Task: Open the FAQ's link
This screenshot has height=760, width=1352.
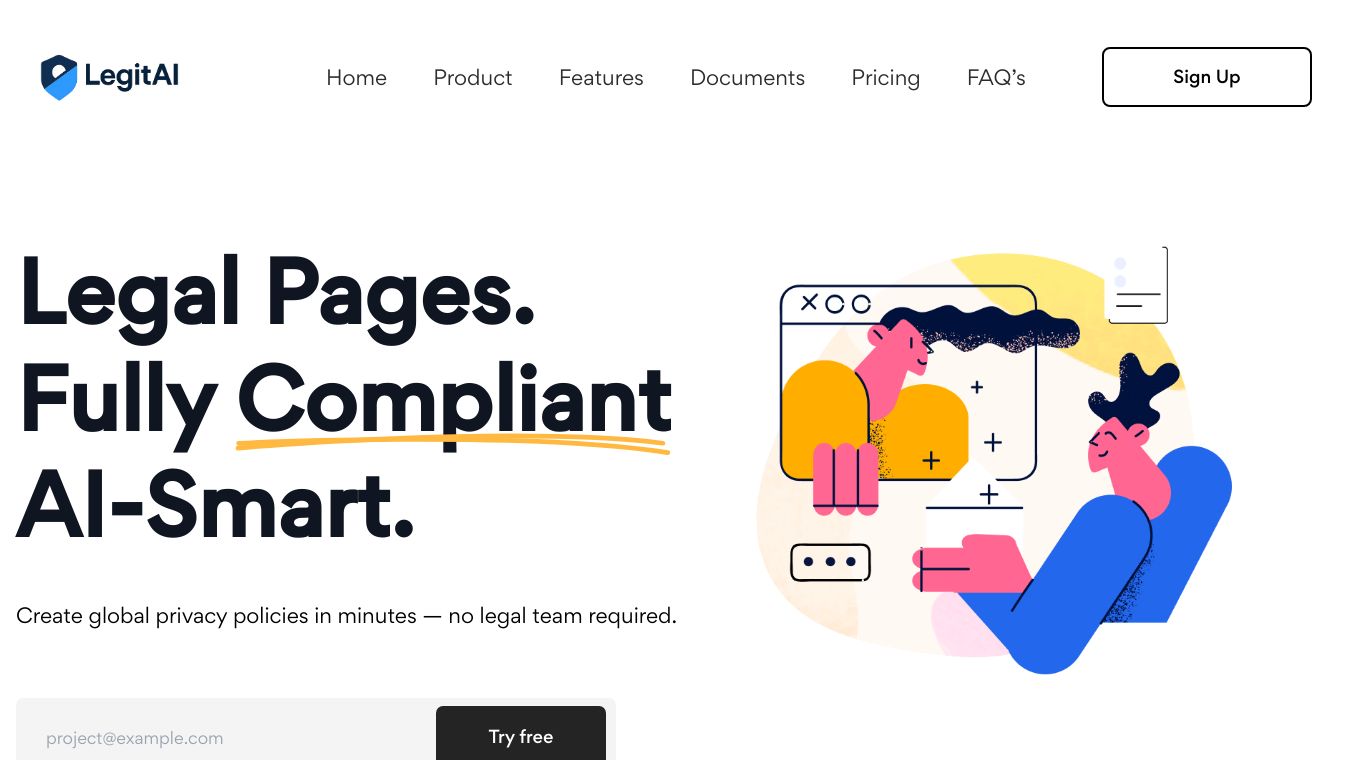Action: pyautogui.click(x=996, y=78)
